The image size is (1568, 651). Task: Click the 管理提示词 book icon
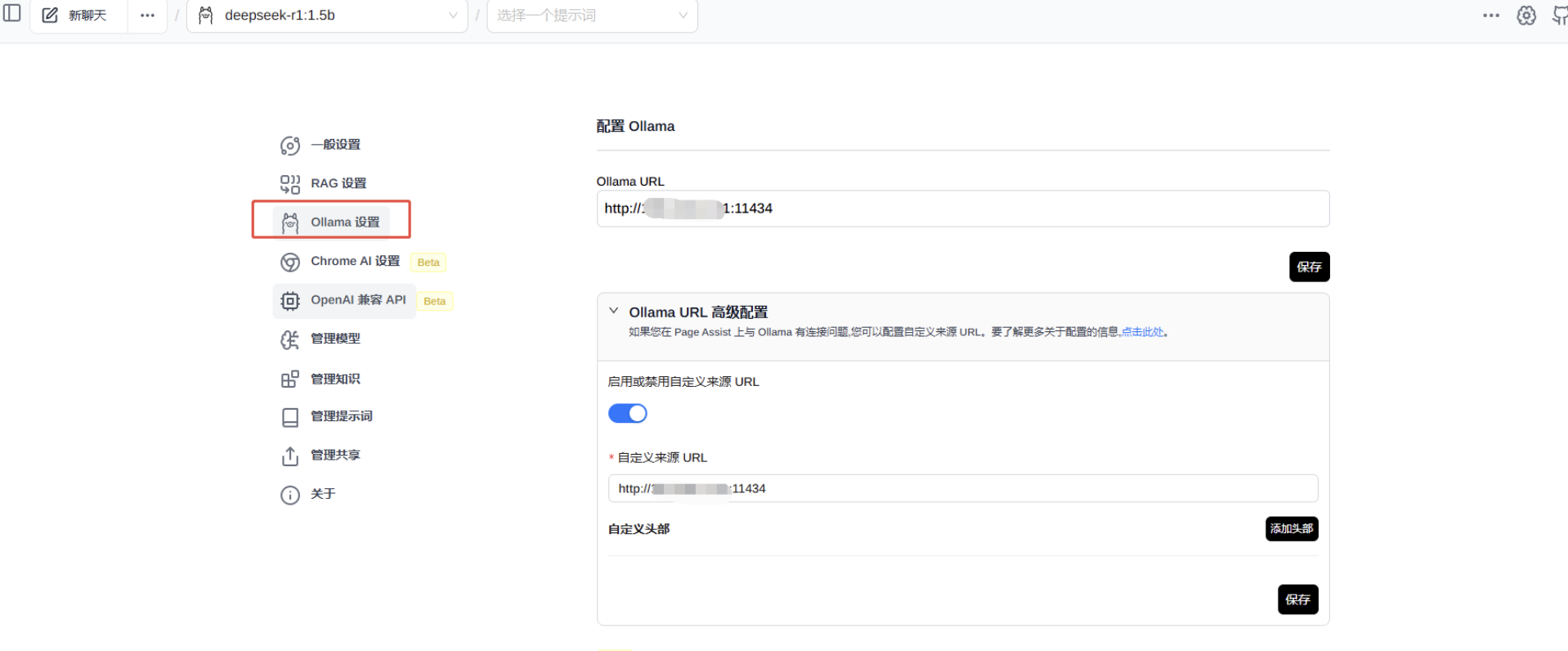290,417
